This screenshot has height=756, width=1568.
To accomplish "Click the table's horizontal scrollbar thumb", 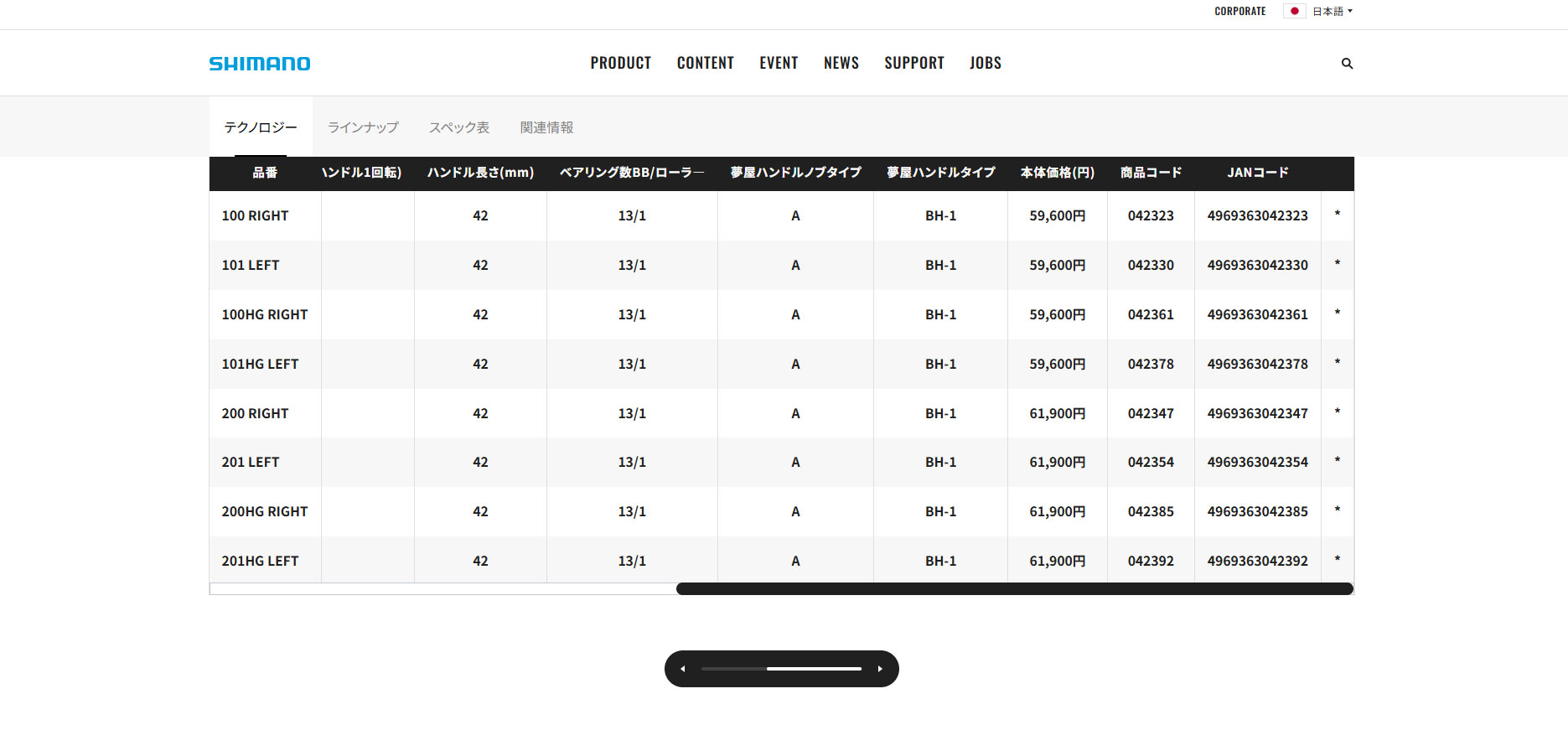I will (x=1015, y=589).
